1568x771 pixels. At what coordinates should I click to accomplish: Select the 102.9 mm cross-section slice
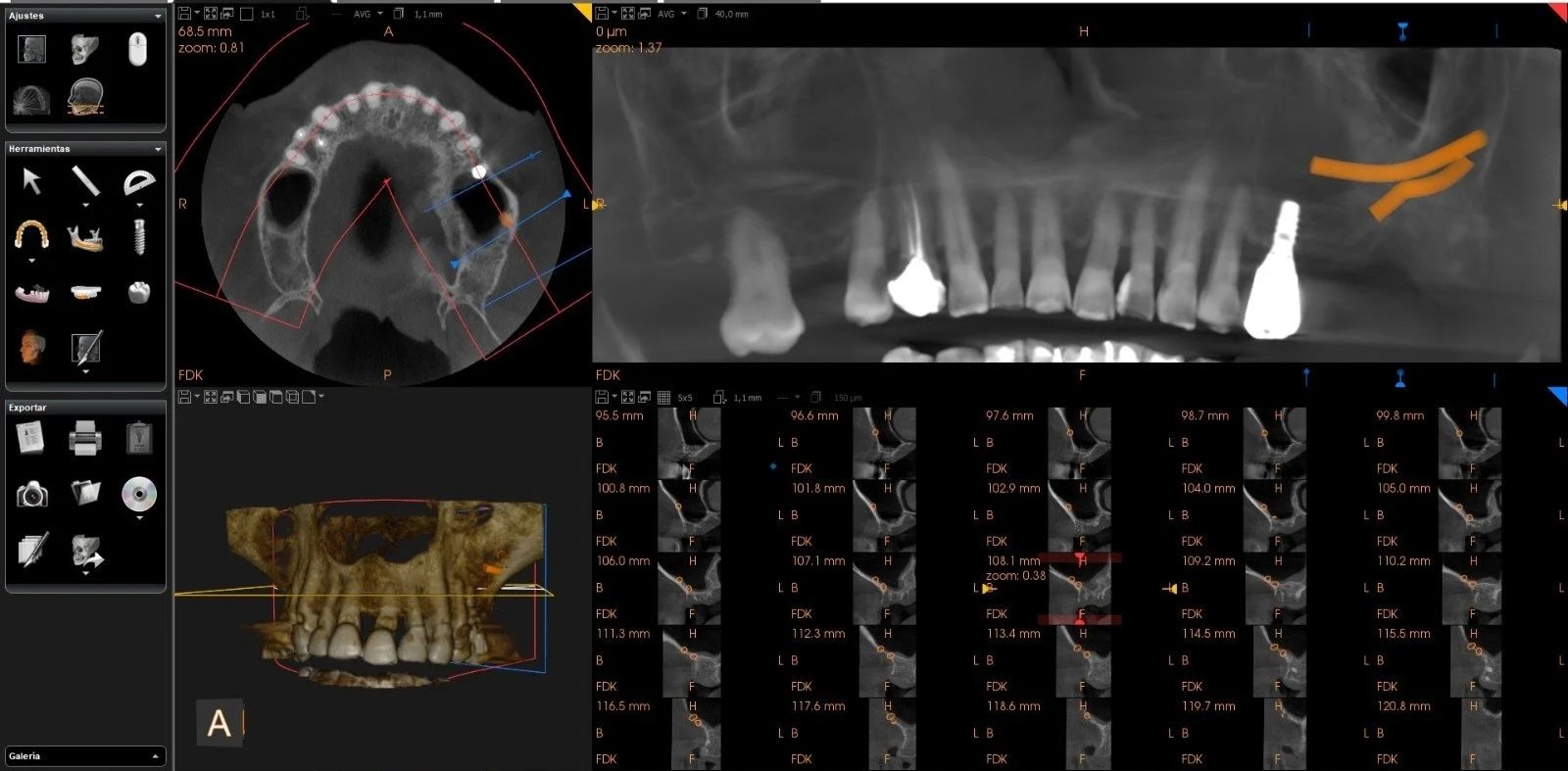click(x=1081, y=515)
